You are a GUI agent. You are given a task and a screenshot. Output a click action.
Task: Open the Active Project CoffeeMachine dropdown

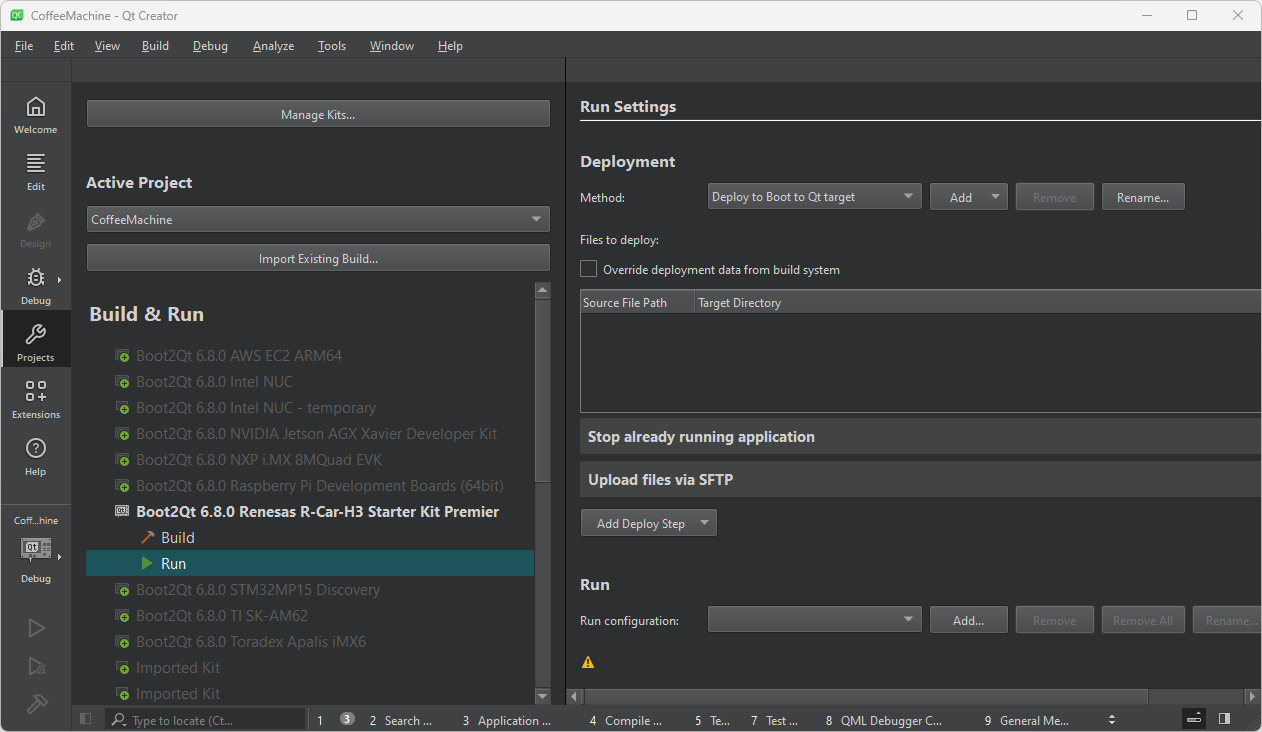[x=318, y=219]
